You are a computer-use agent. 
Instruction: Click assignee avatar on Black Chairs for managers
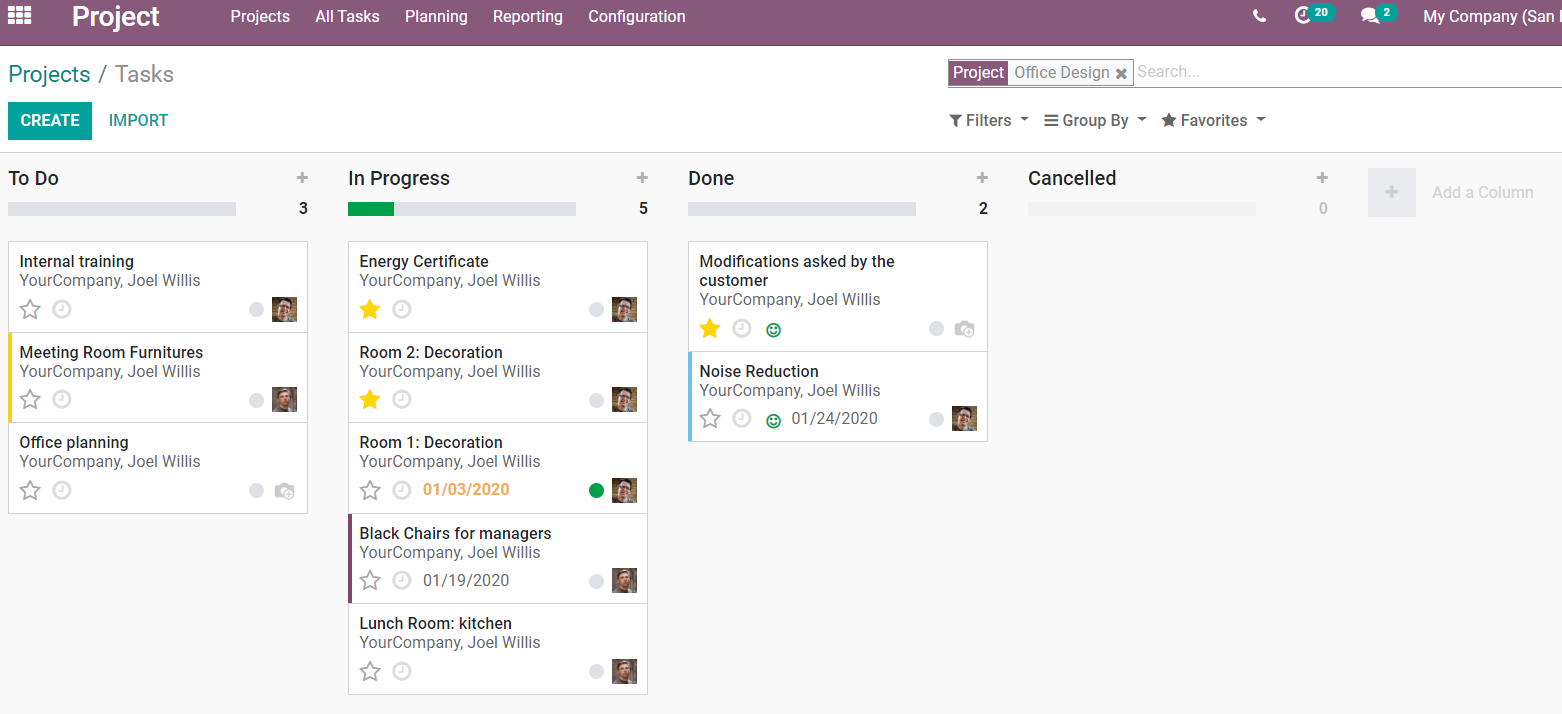click(x=624, y=580)
